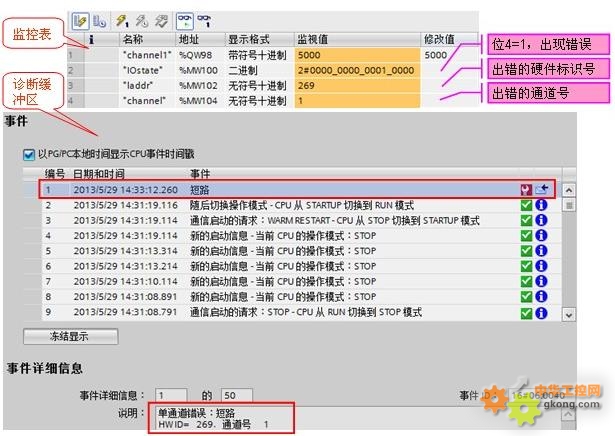The image size is (615, 436).
Task: Click green check icon for event 4
Action: pos(526,235)
